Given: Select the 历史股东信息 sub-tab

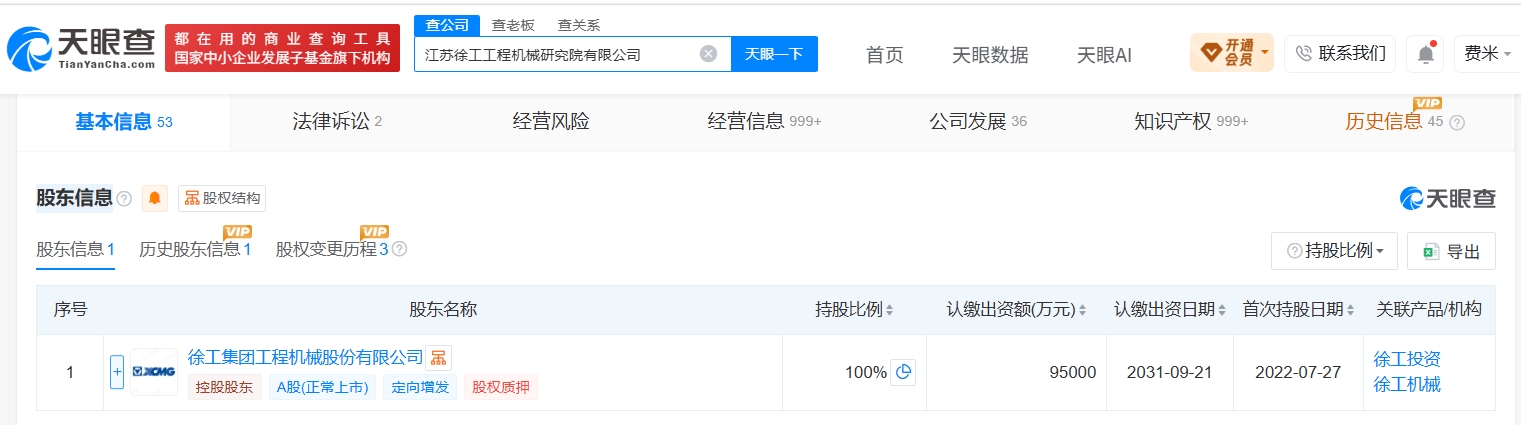Looking at the screenshot, I should (x=195, y=249).
